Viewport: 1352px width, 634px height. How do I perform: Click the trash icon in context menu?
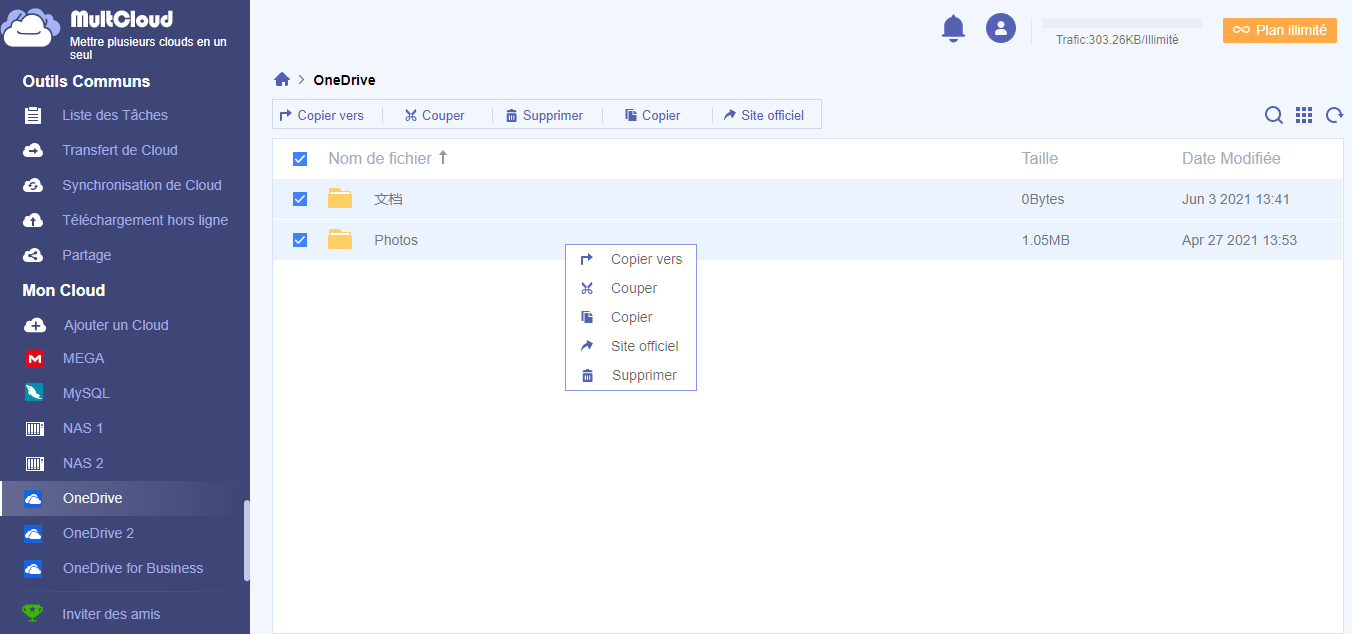click(588, 375)
